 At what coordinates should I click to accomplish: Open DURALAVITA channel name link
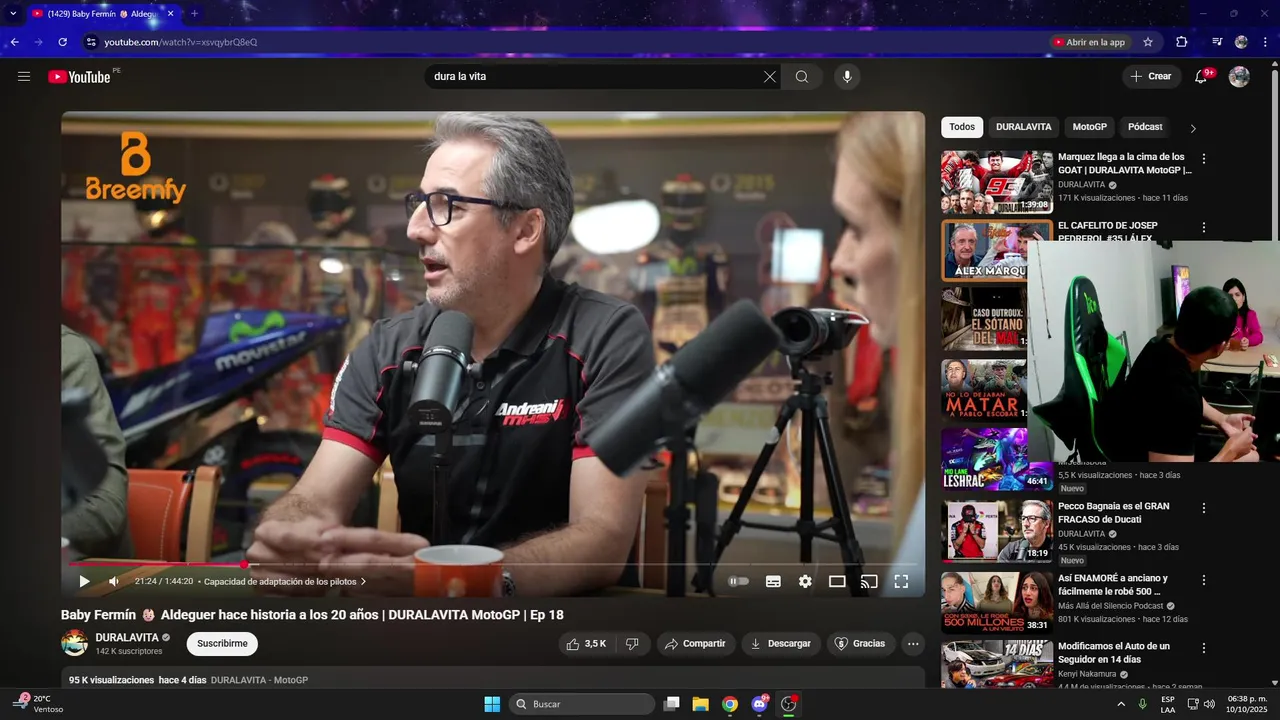[x=127, y=637]
